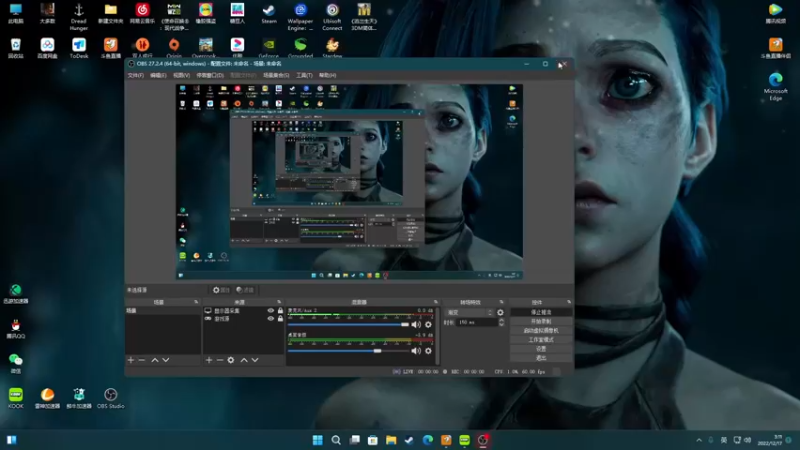This screenshot has height=450, width=800.
Task: Click the transition duration 150 ms field
Action: 477,322
